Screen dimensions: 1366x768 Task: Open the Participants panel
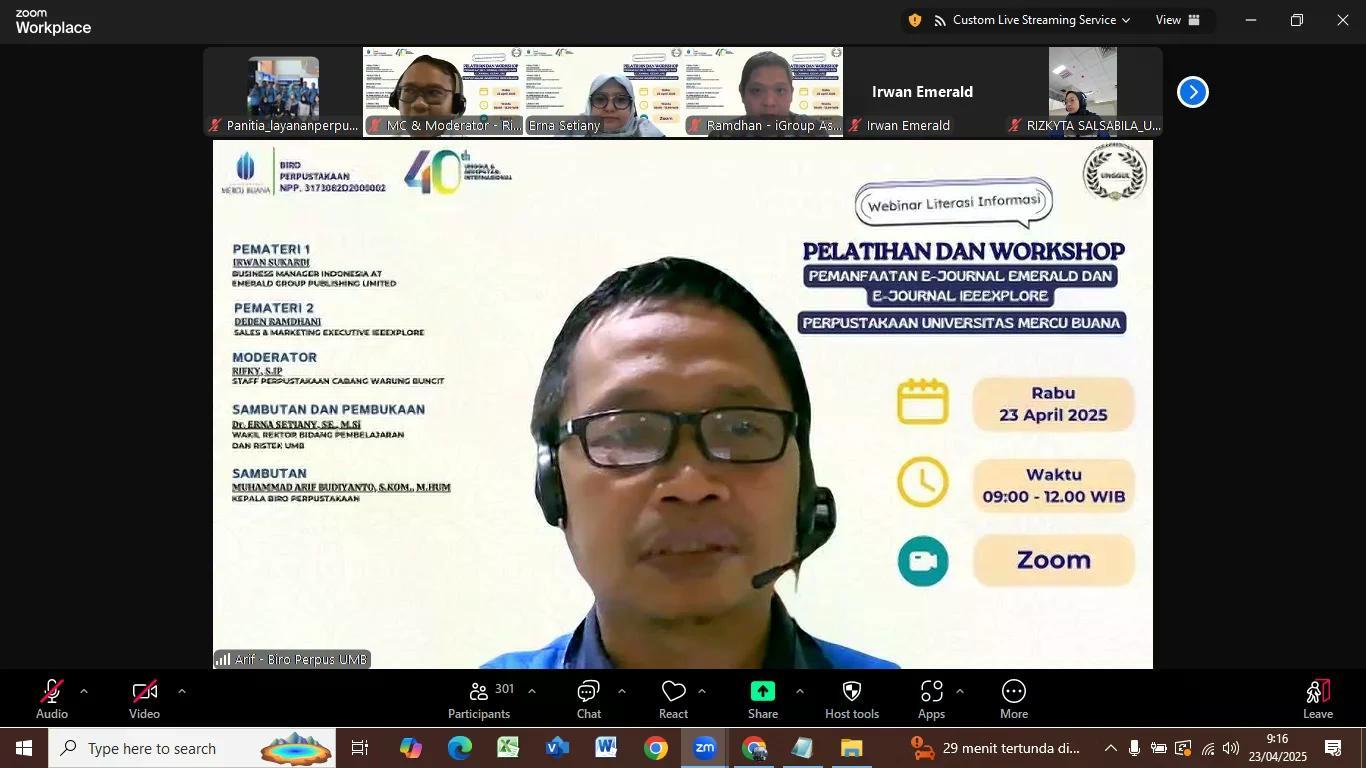479,699
